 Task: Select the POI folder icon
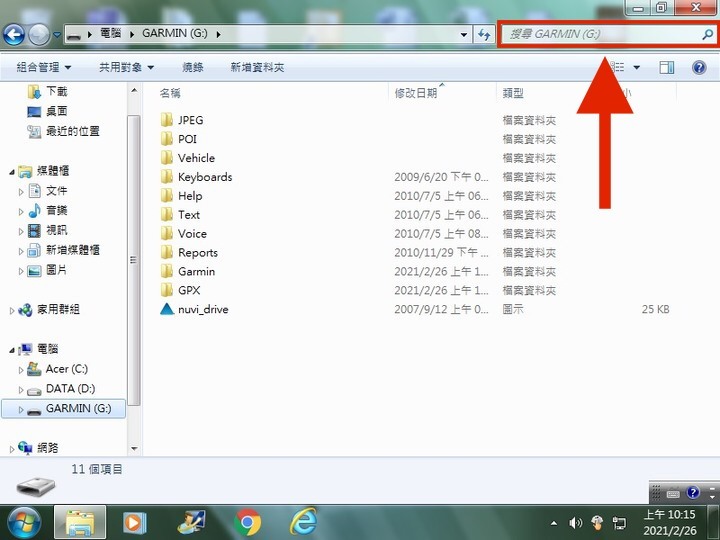coord(167,139)
